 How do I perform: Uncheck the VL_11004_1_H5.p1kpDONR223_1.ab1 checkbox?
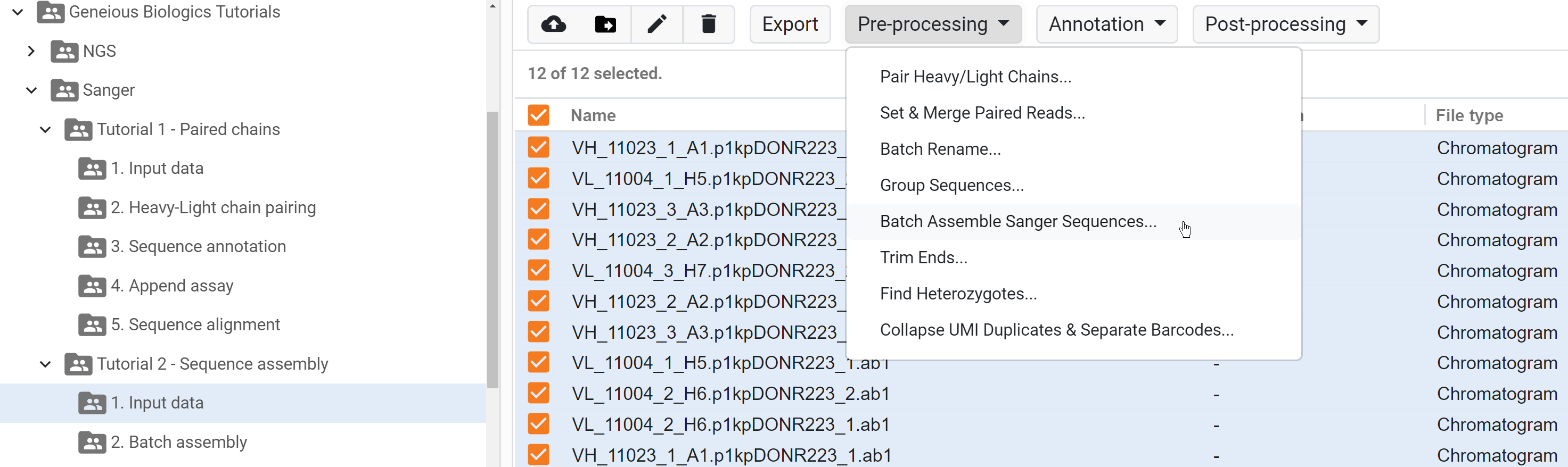pyautogui.click(x=539, y=362)
